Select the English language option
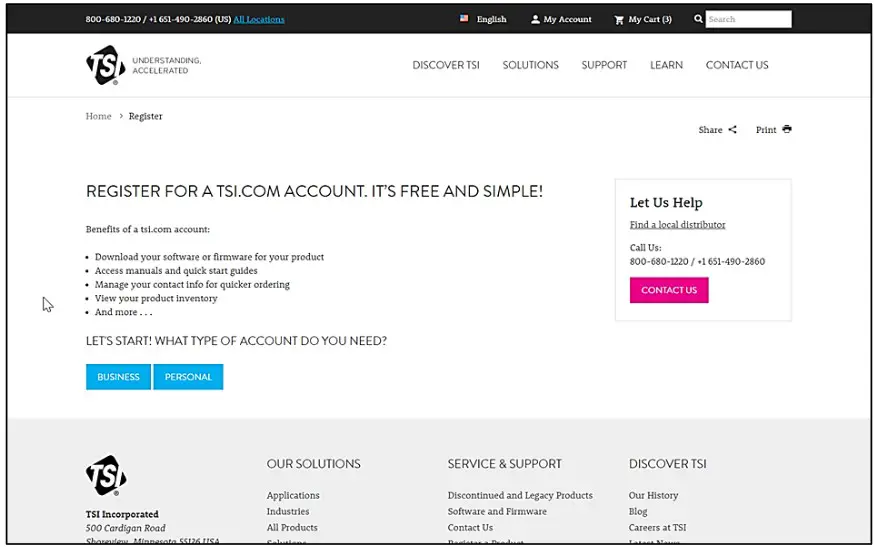Screen dimensions: 874x547 (491, 19)
